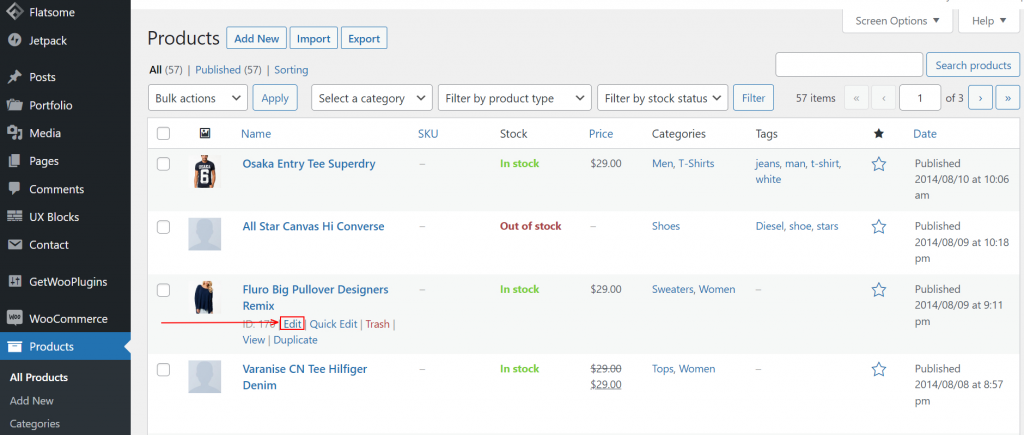Check the All Star Canvas Hi checkbox

click(x=163, y=227)
